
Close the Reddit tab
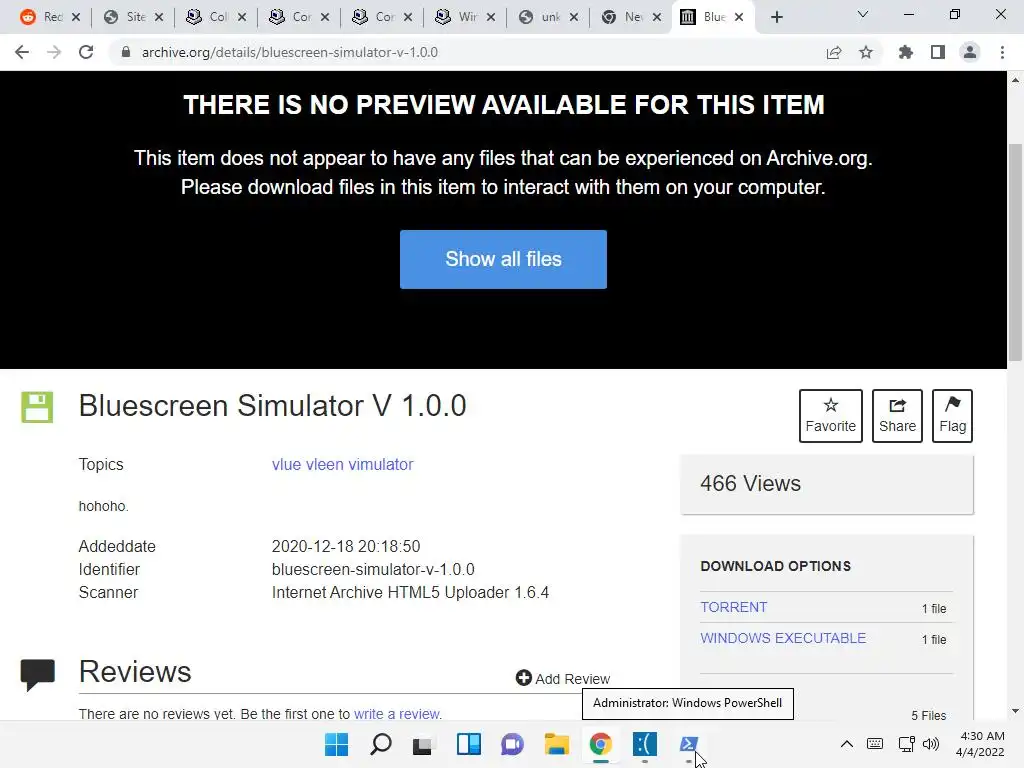[76, 17]
